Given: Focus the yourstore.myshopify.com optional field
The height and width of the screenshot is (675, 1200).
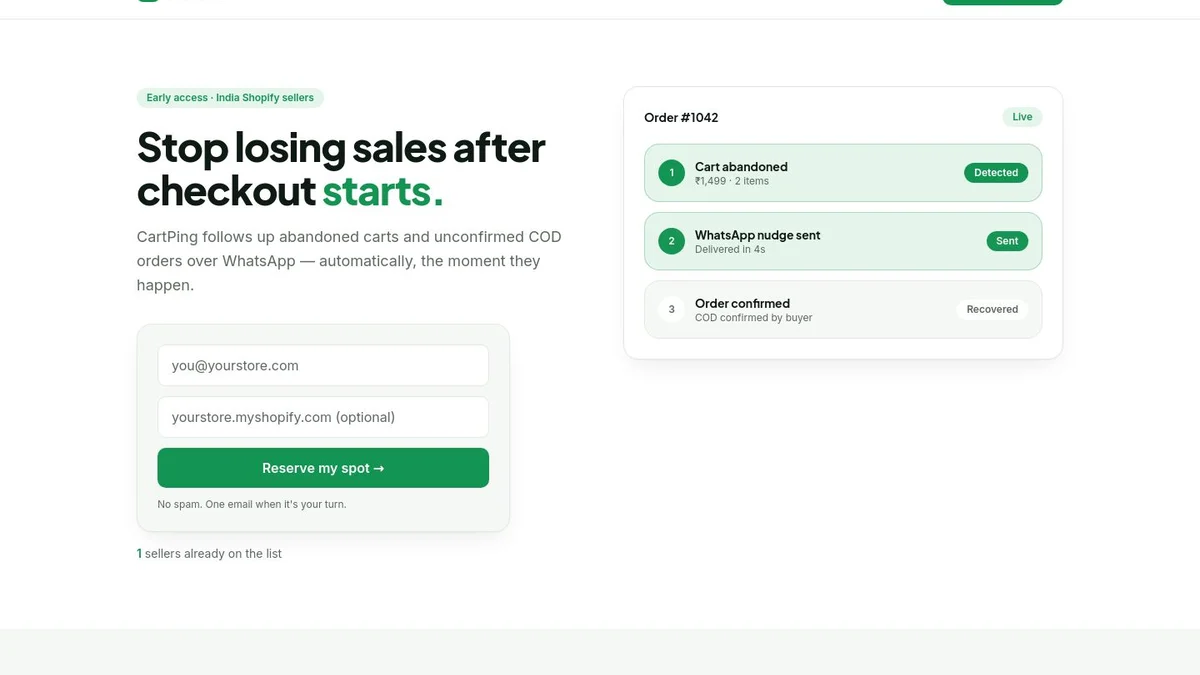Looking at the screenshot, I should 323,417.
